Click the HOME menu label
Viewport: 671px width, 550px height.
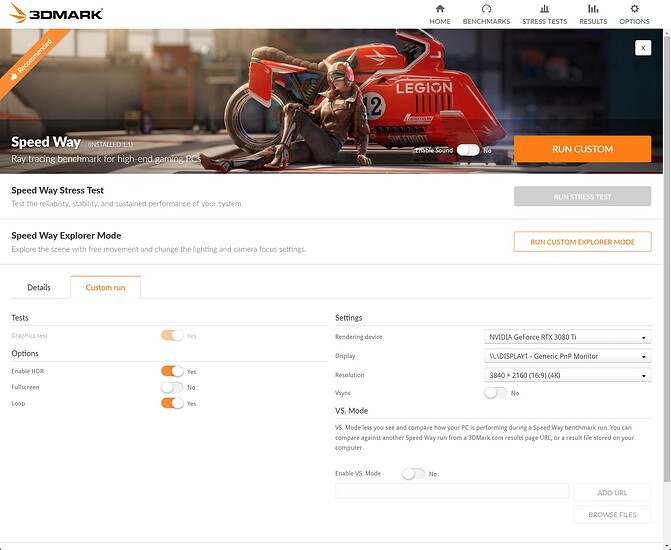coord(440,21)
